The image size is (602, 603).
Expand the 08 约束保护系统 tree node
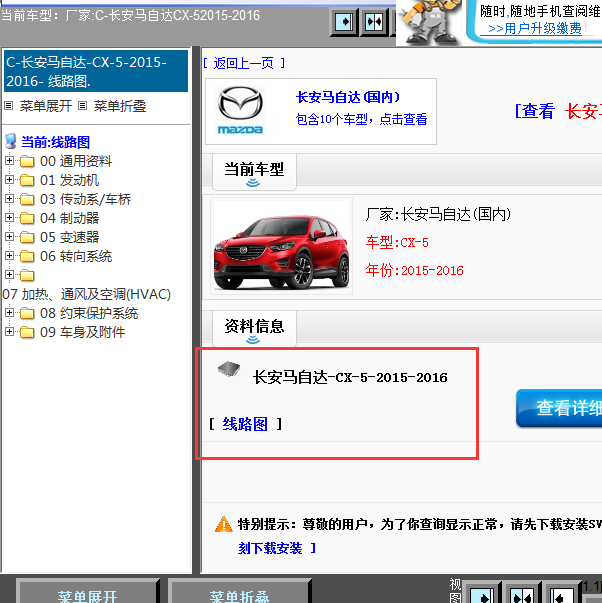9,313
